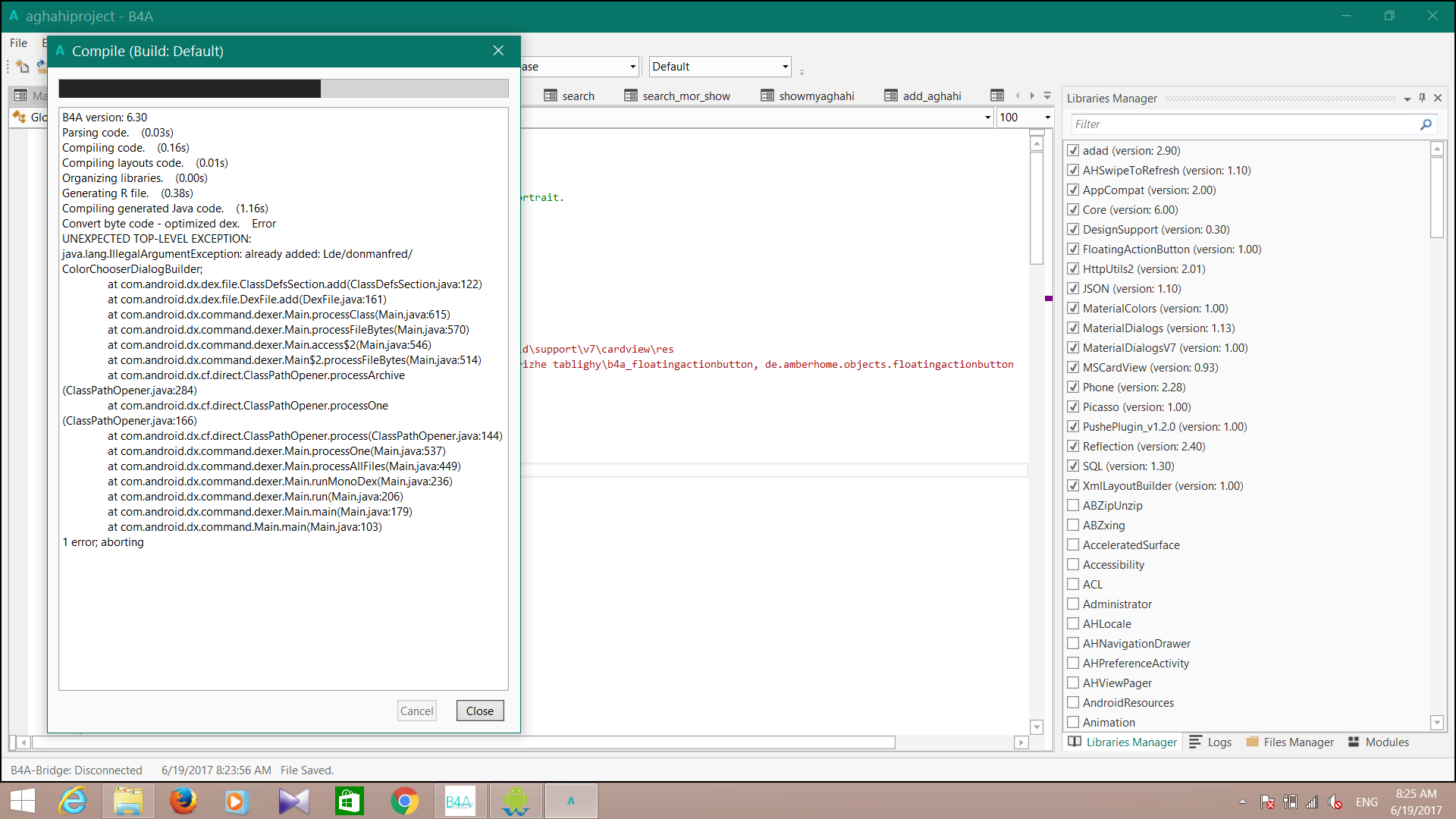Open the zoom level 100 dropdown
Image resolution: width=1456 pixels, height=819 pixels.
[x=1047, y=118]
